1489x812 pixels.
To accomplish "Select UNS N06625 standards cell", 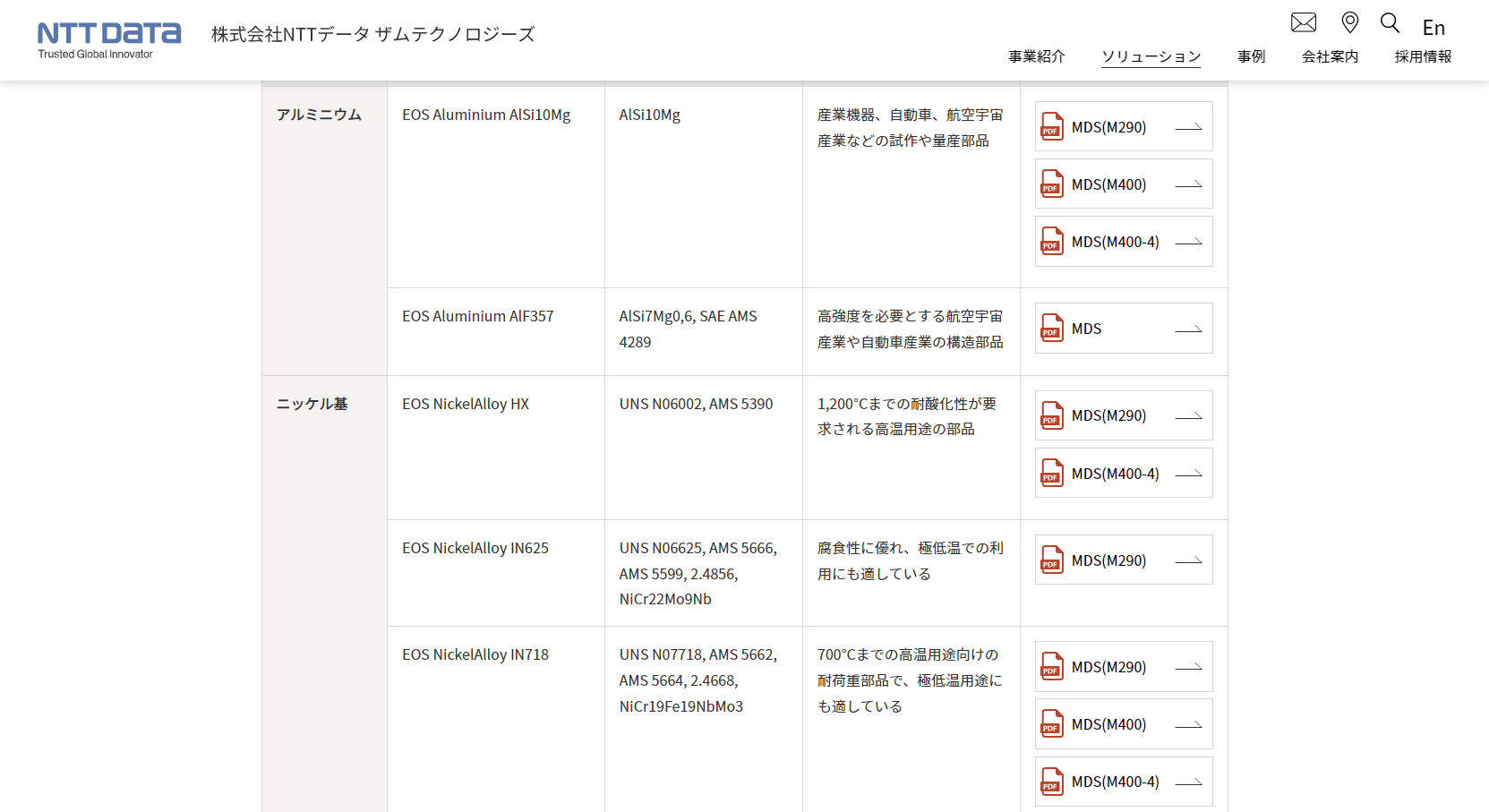I will pos(704,573).
